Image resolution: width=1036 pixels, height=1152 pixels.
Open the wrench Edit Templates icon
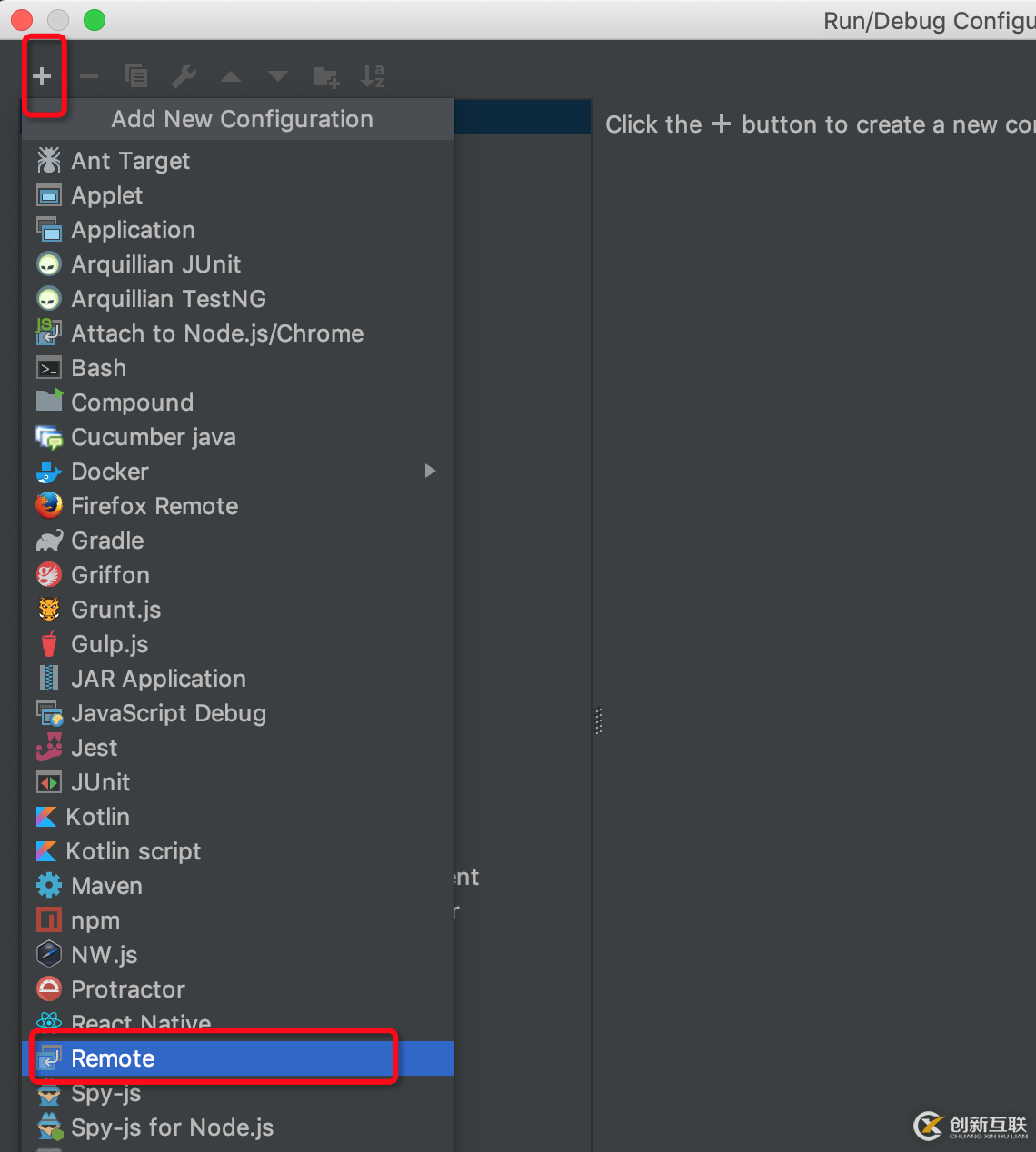[184, 76]
